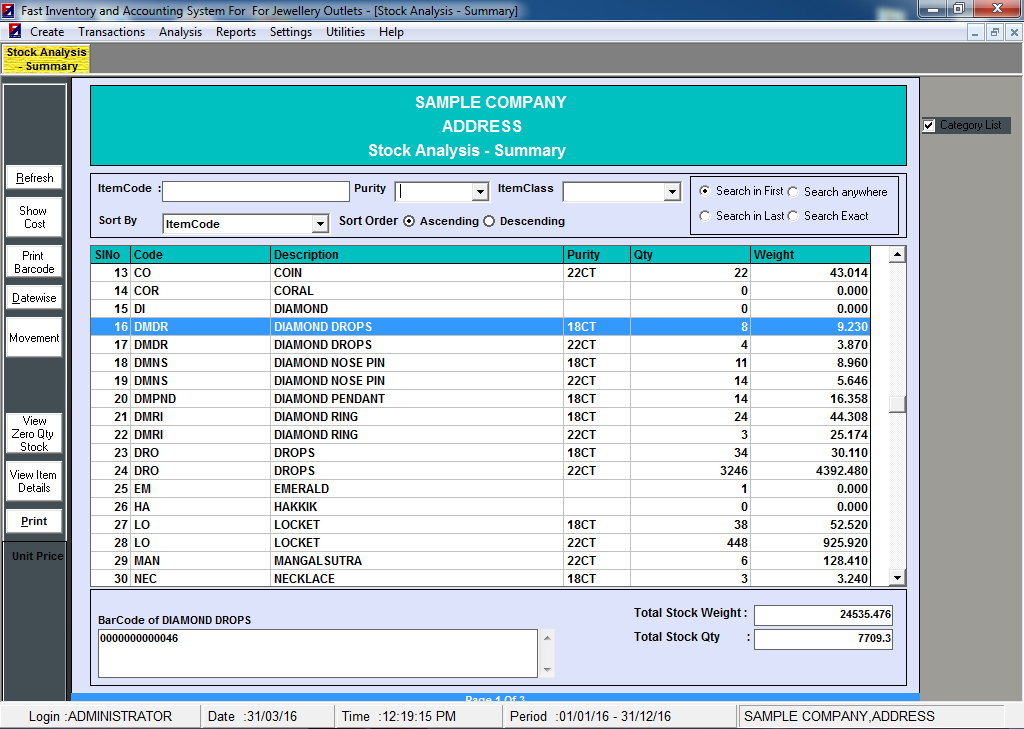This screenshot has width=1024, height=729.
Task: Click View Zero Qty Stock button
Action: [34, 434]
